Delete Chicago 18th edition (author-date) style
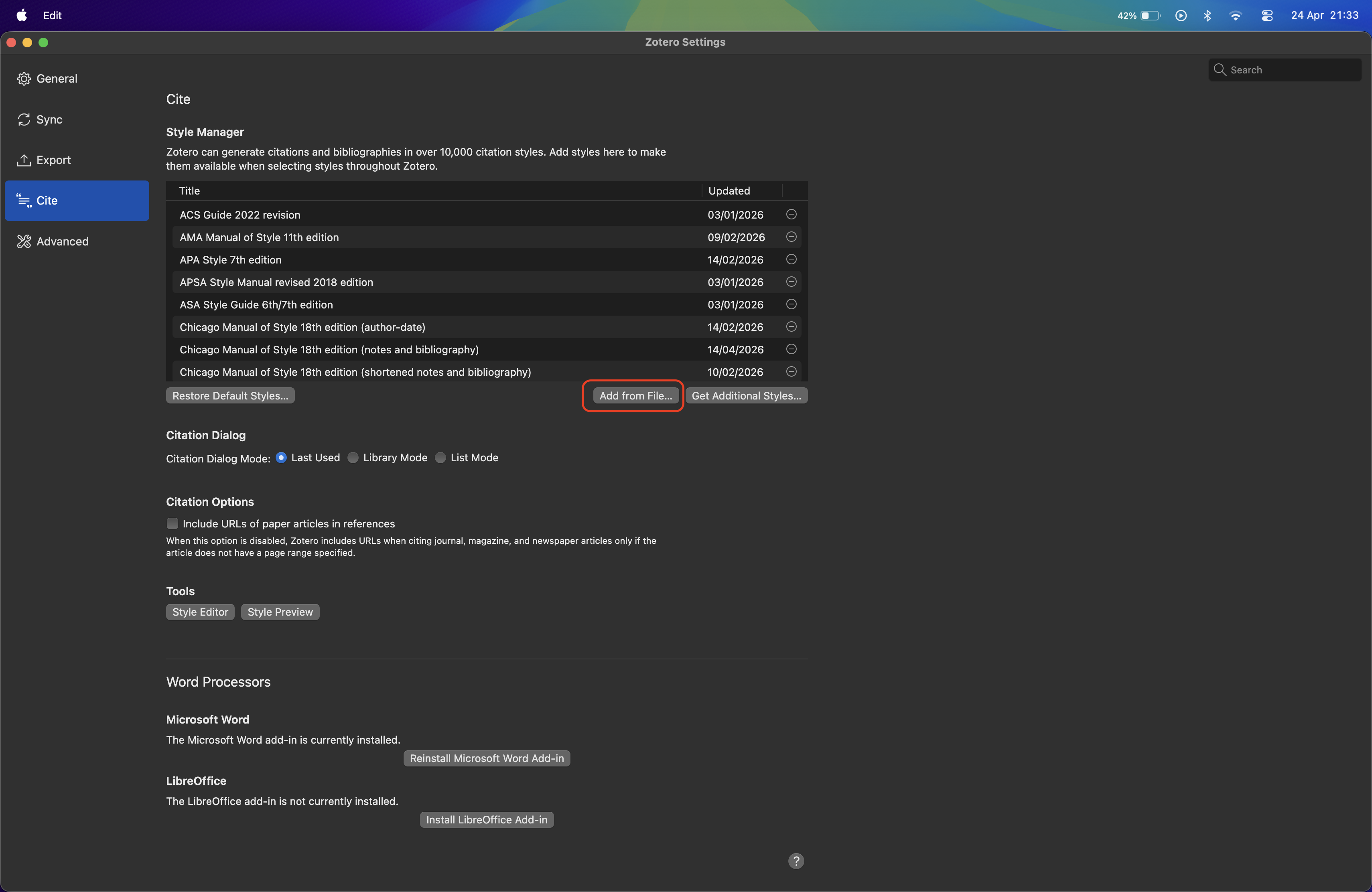This screenshot has width=1372, height=892. point(791,327)
